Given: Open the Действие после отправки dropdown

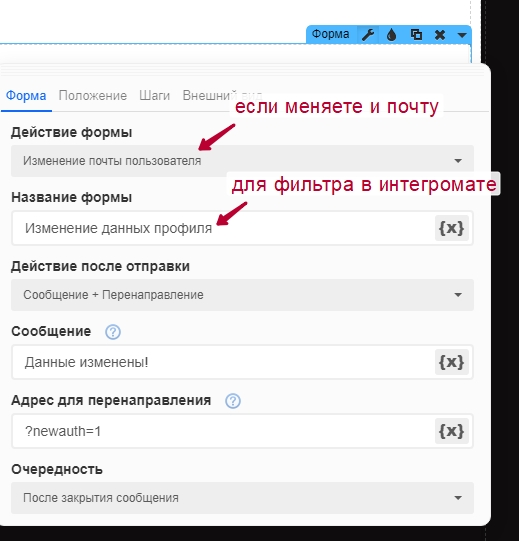Looking at the screenshot, I should coord(242,295).
